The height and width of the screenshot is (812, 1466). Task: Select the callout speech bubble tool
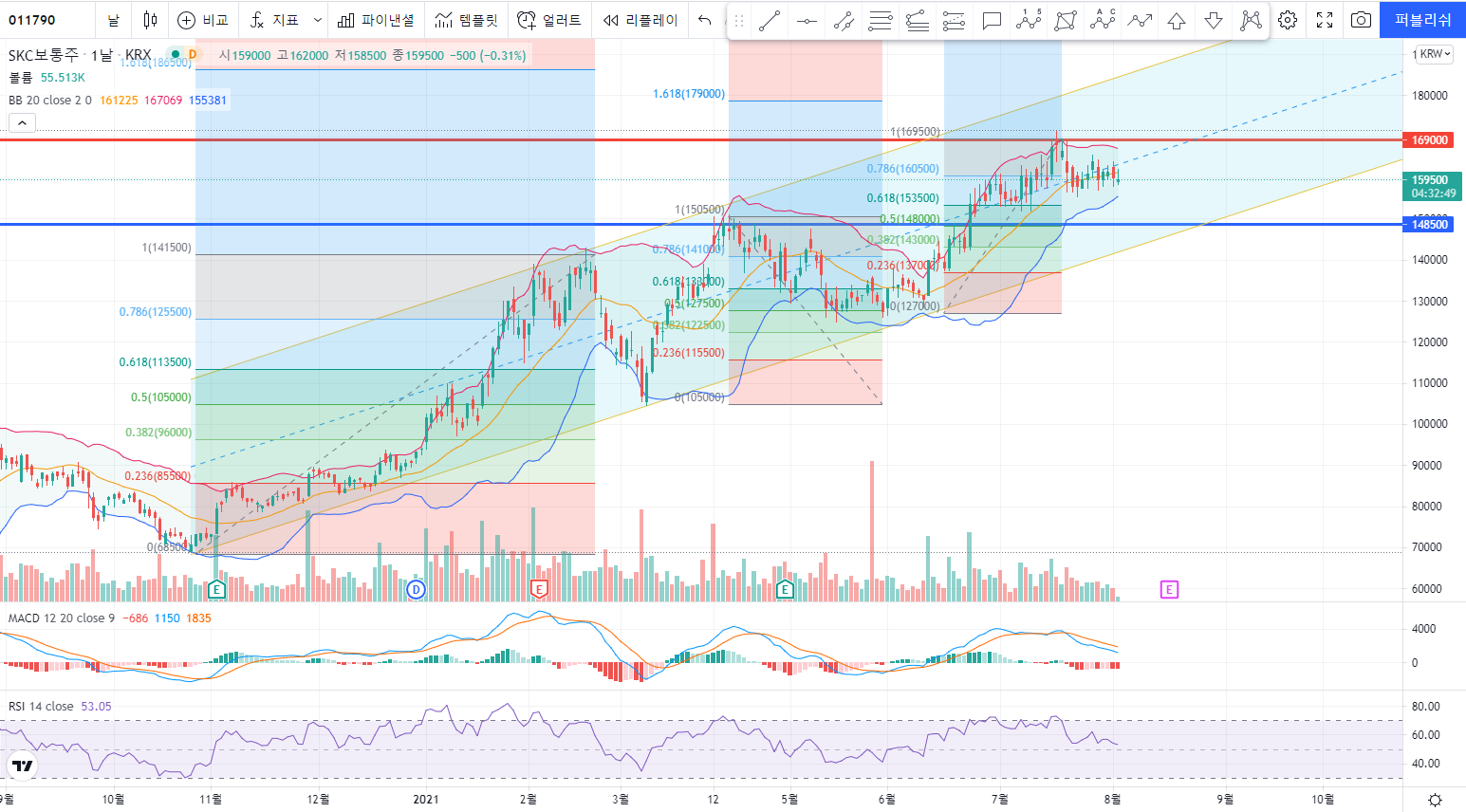pos(992,21)
